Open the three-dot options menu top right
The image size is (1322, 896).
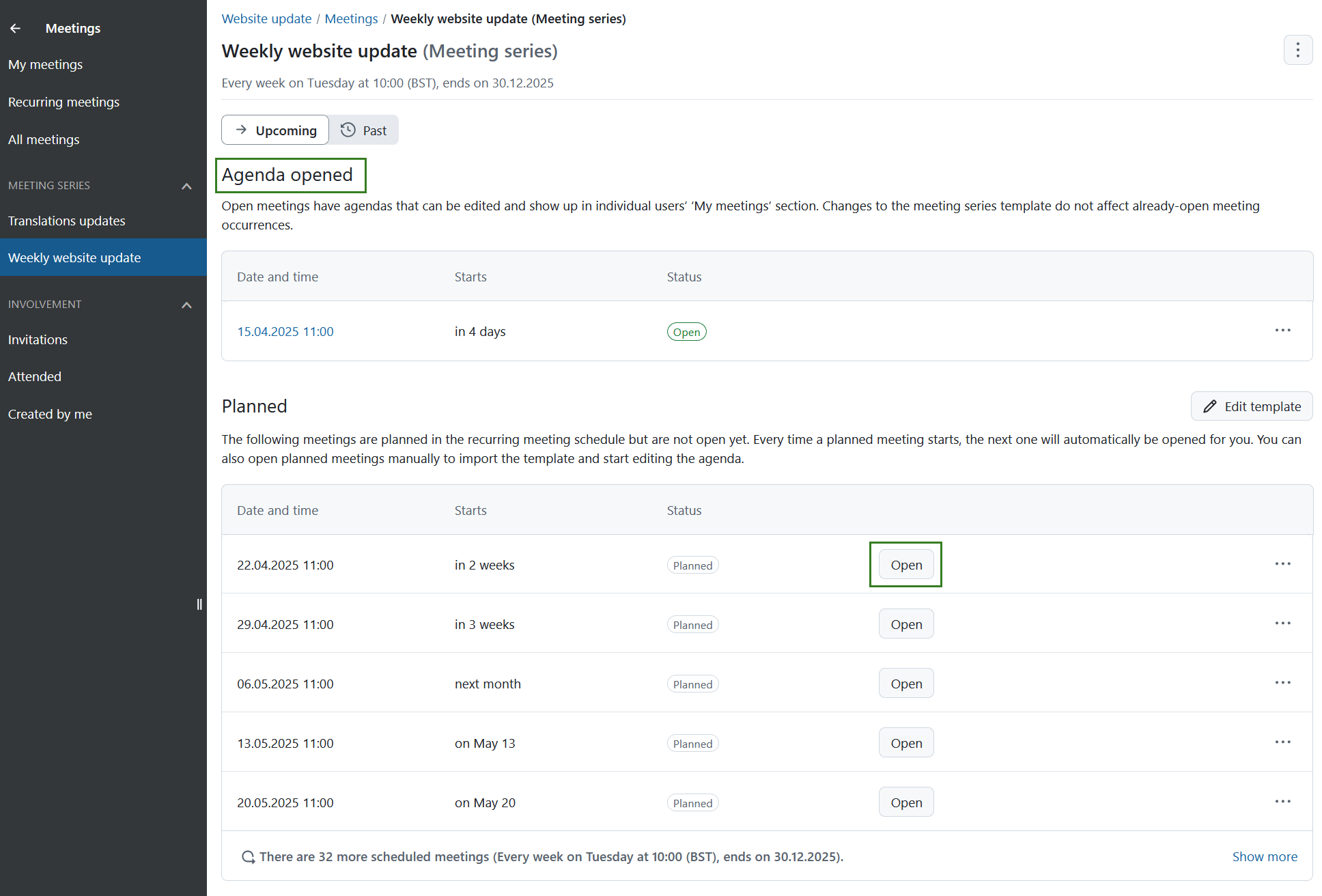coord(1297,50)
